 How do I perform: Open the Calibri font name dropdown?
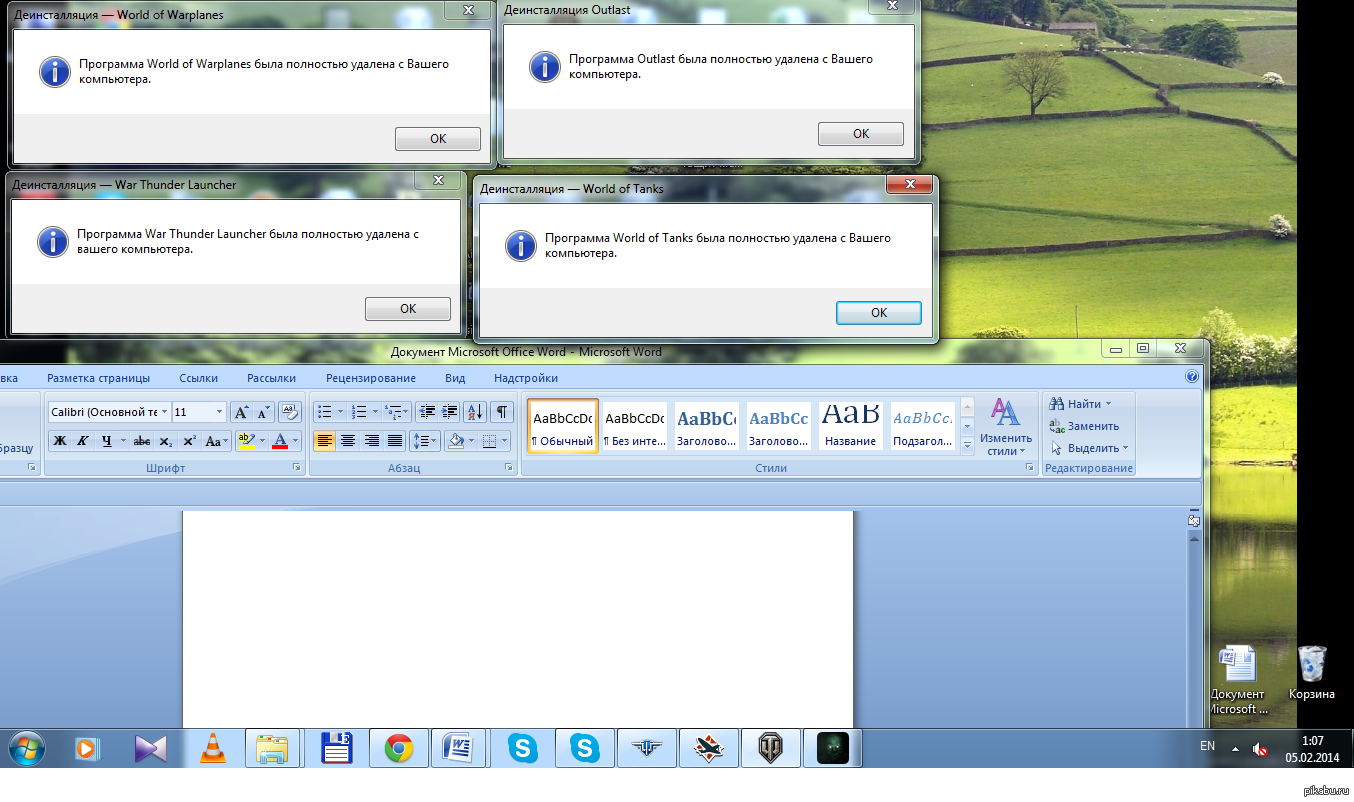click(x=163, y=412)
